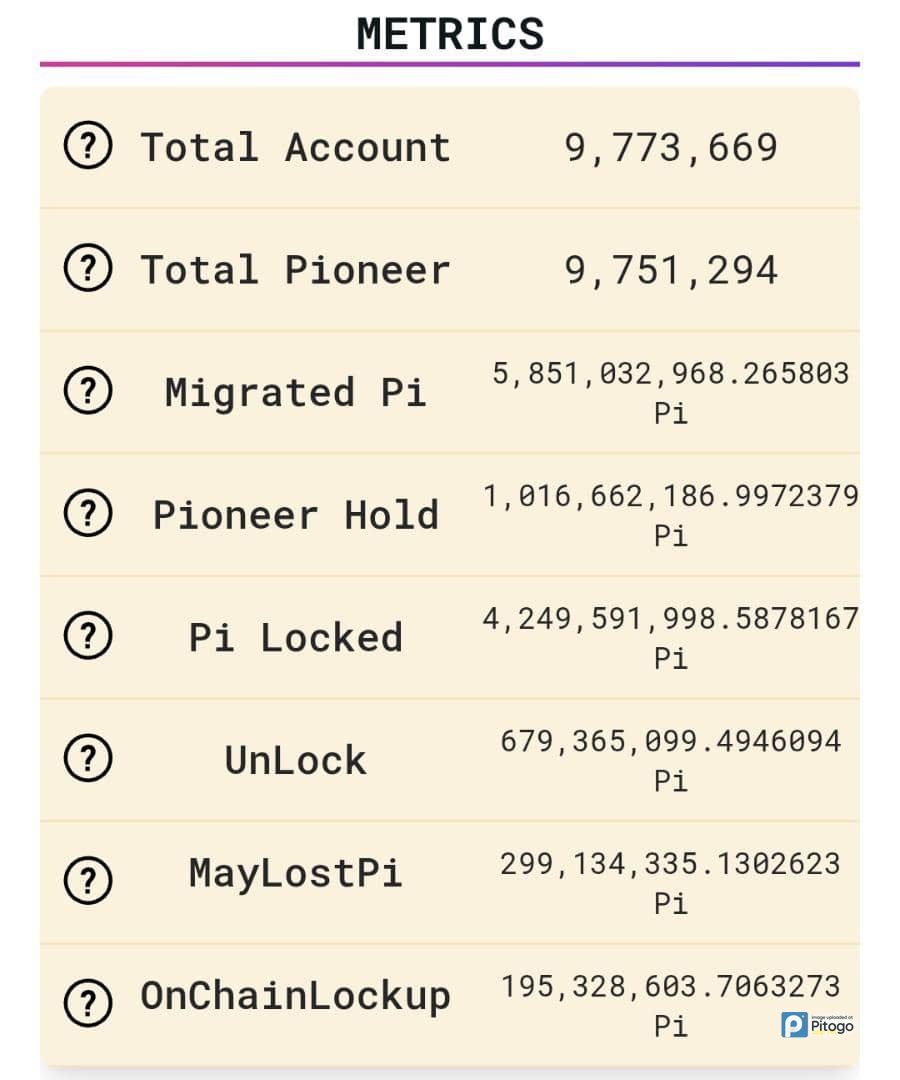Click the Total Pioneer value 9,751,294

click(x=670, y=271)
